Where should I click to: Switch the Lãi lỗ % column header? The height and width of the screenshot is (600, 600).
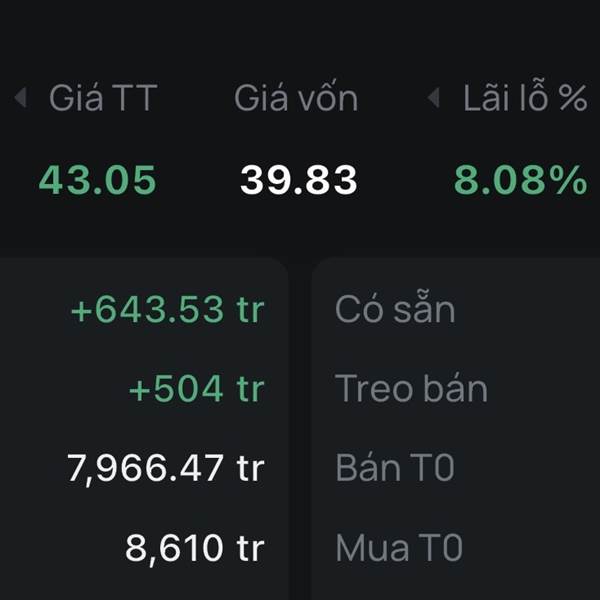pyautogui.click(x=524, y=98)
